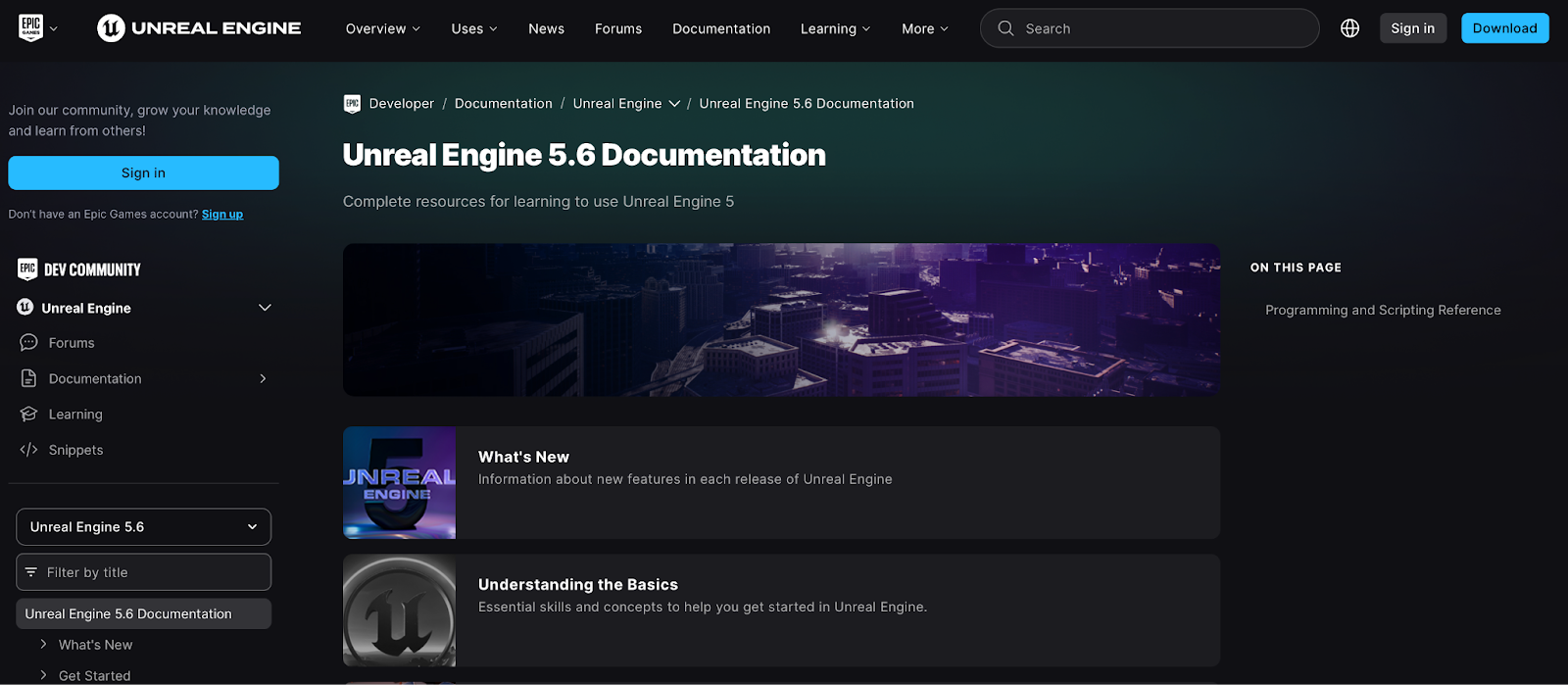
Task: Click the Sign in button in header
Action: (1412, 28)
